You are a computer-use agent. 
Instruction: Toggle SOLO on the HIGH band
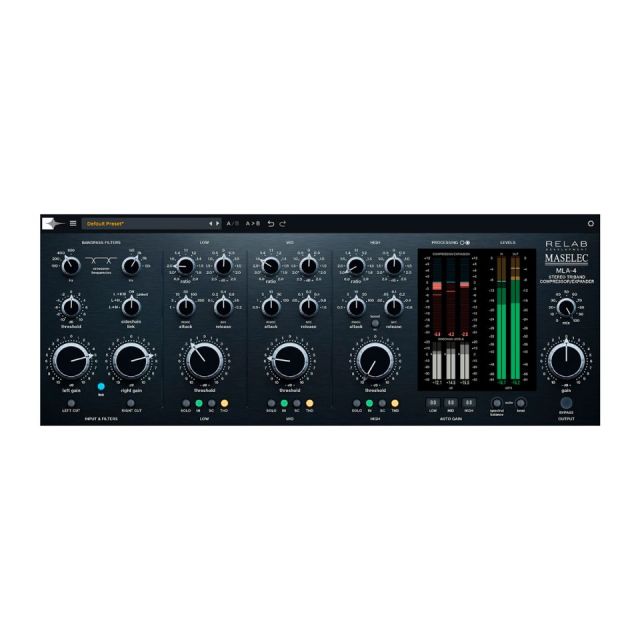(x=357, y=403)
